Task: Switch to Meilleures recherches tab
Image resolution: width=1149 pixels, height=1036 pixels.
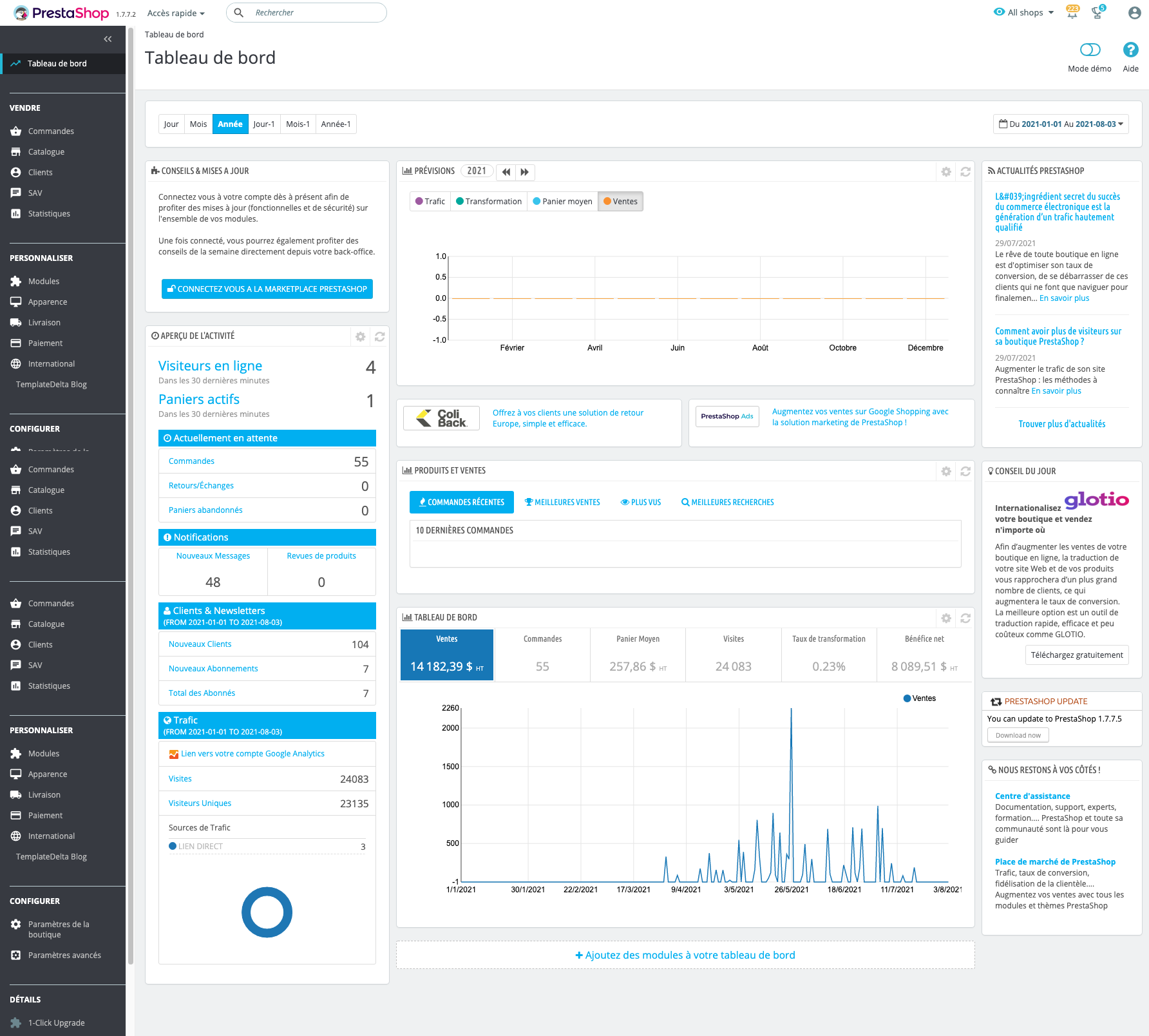Action: point(728,503)
